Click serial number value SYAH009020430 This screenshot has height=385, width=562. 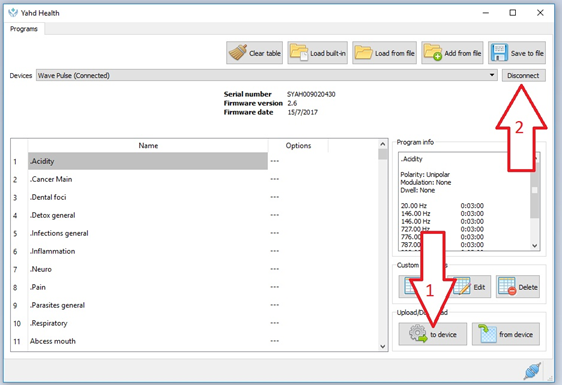click(x=311, y=94)
